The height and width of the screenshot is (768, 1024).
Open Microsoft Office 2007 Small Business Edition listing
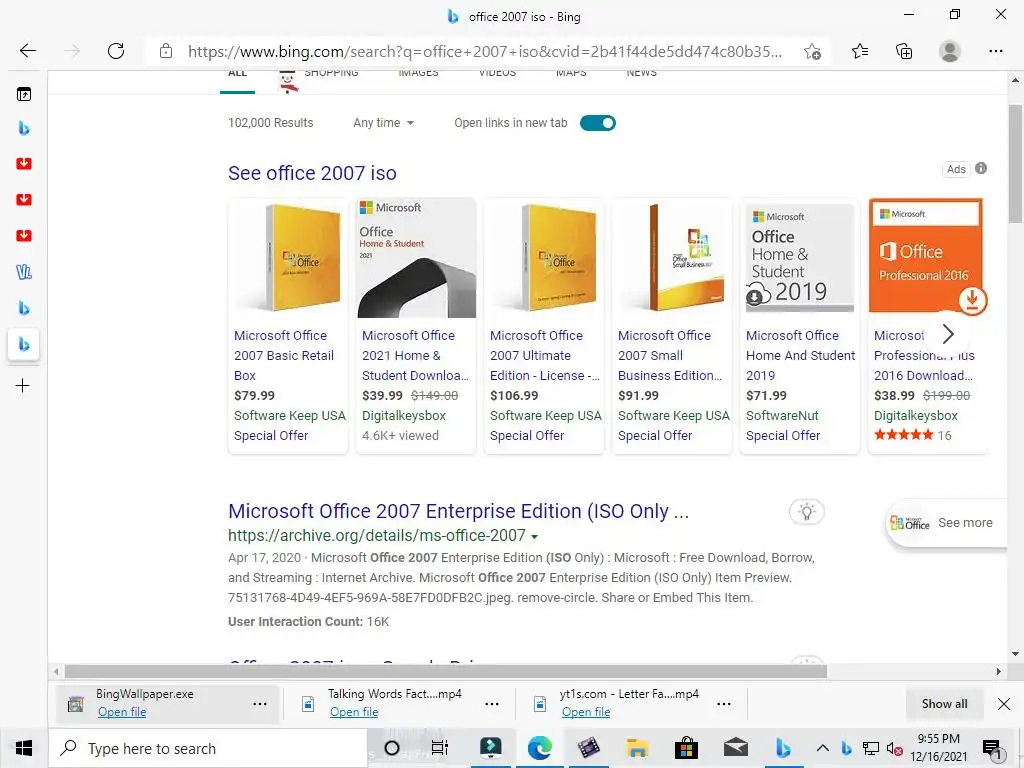(670, 355)
